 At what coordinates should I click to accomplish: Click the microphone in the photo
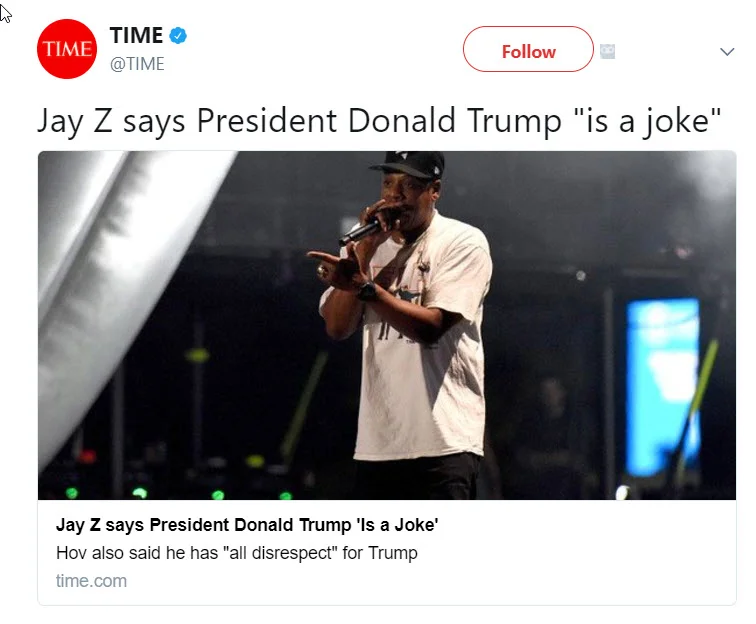coord(361,233)
